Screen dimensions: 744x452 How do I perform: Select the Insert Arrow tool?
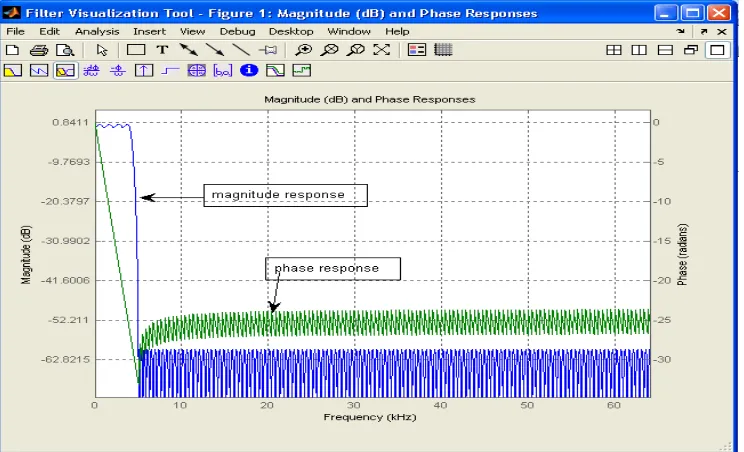tap(215, 50)
